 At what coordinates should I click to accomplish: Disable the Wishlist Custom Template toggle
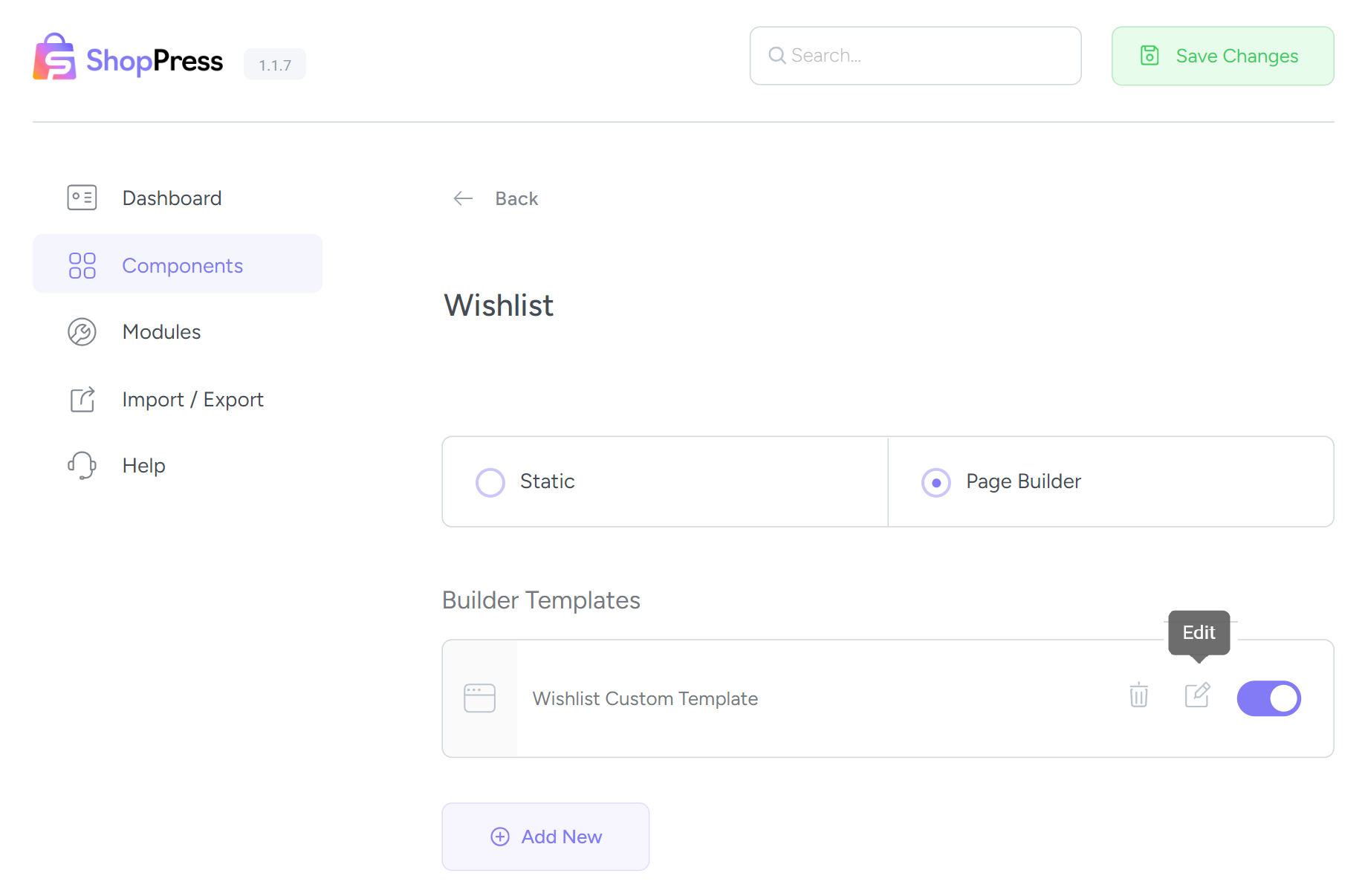(1268, 698)
